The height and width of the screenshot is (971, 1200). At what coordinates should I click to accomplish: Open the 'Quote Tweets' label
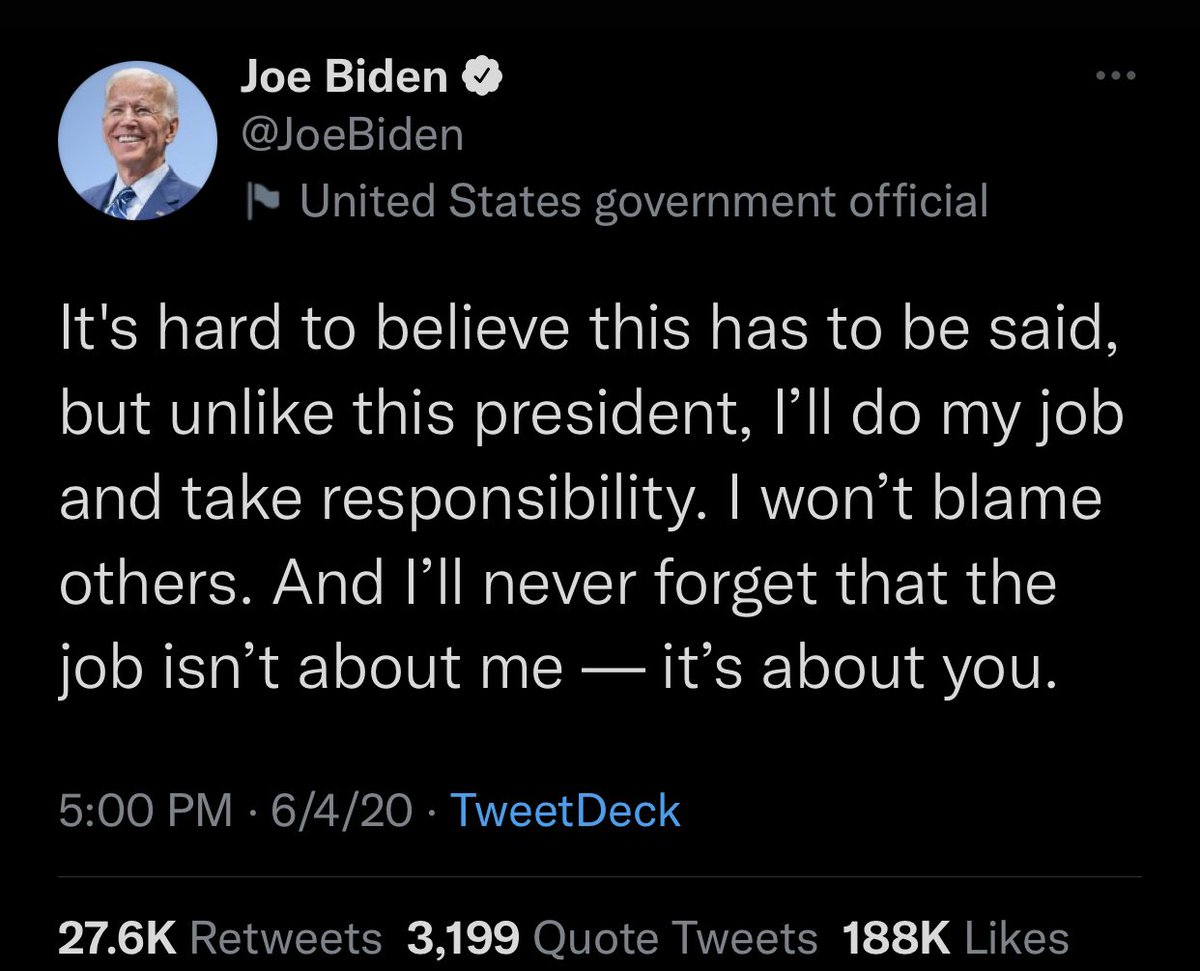coord(675,939)
